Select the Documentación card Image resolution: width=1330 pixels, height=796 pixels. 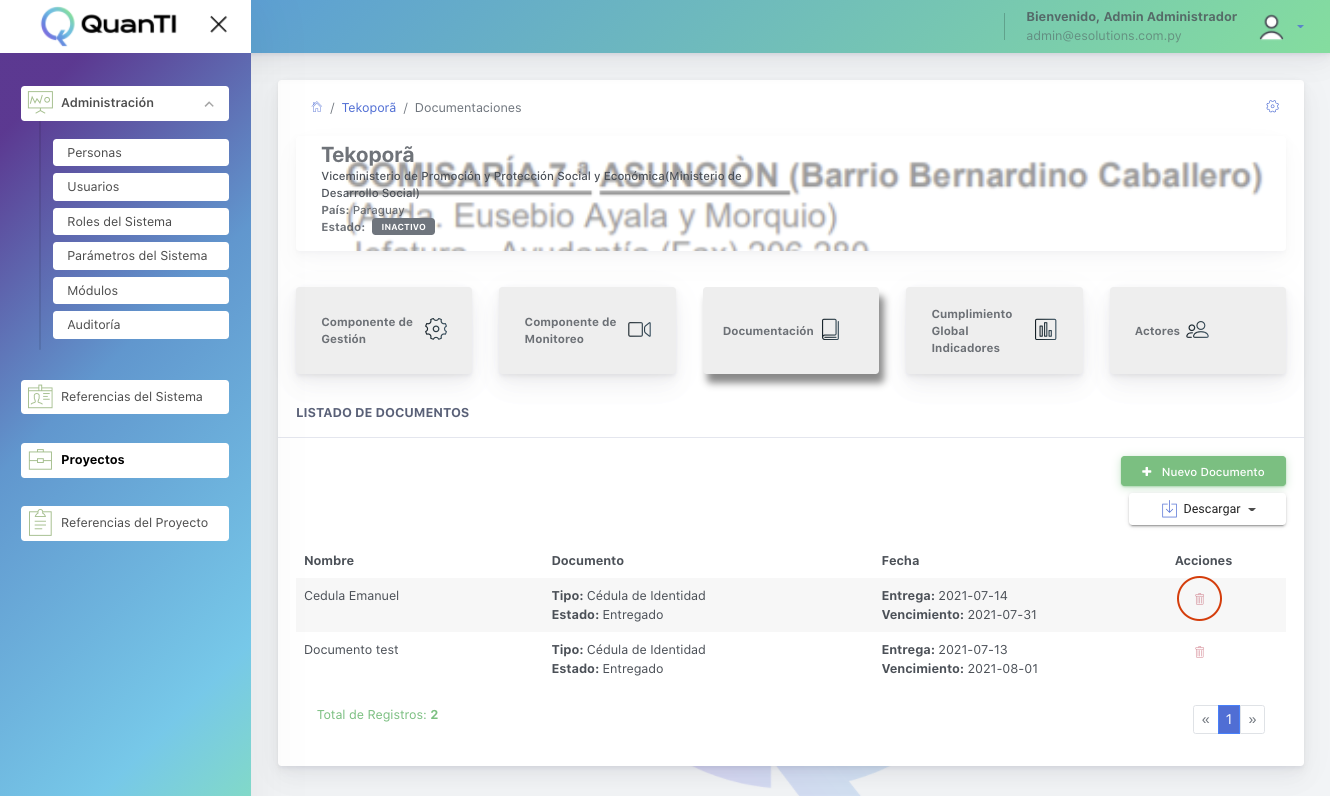tap(791, 331)
